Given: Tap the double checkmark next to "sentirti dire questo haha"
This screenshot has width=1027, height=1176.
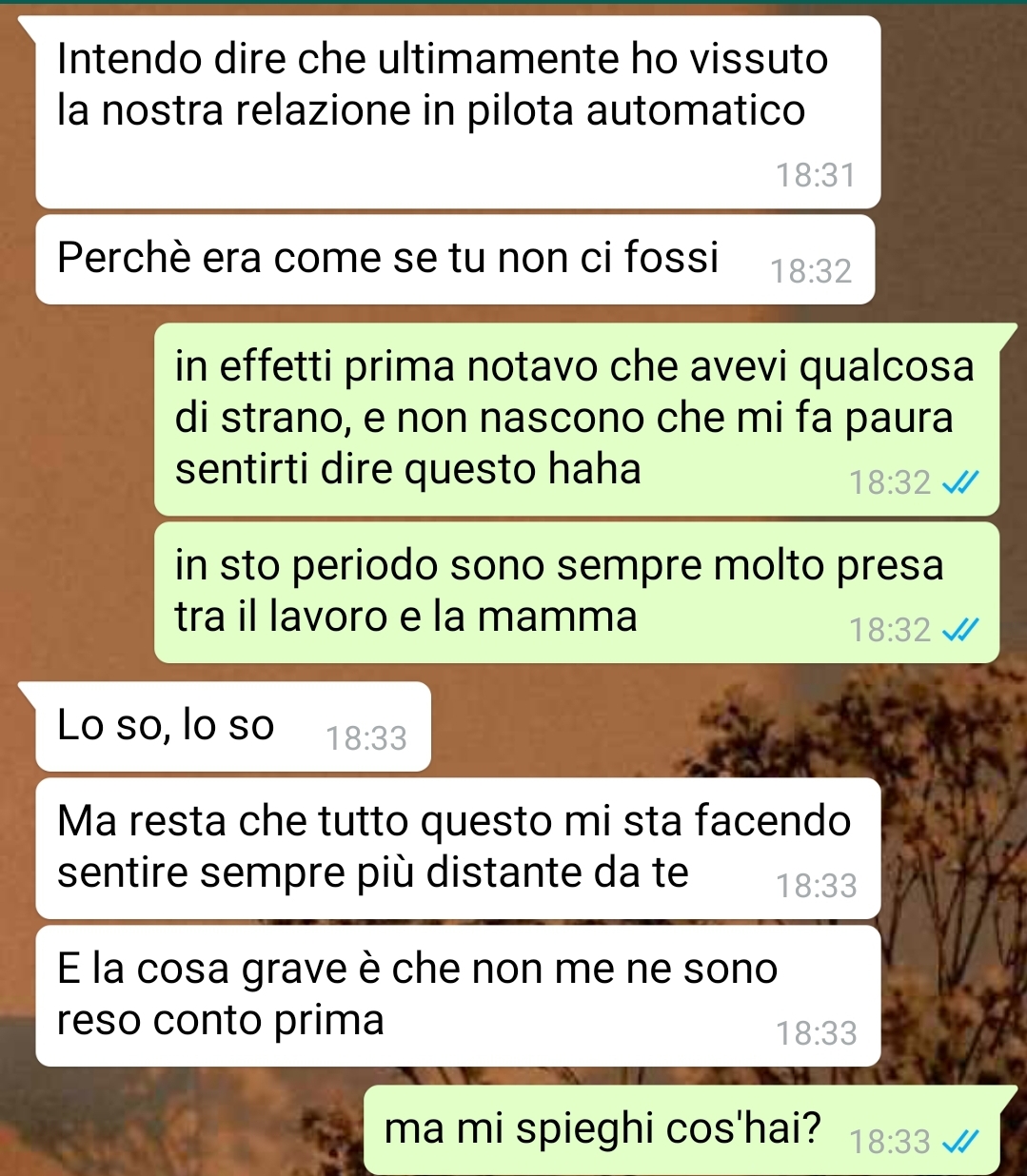Looking at the screenshot, I should pos(959,483).
